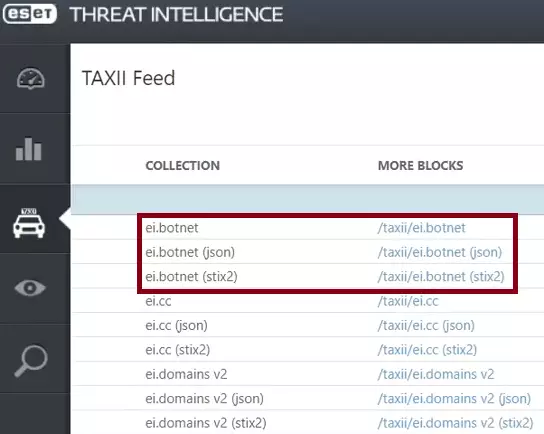Open the /taxii/ei.botnet (stix2) link
Viewport: 544px width, 434px height.
tap(441, 276)
